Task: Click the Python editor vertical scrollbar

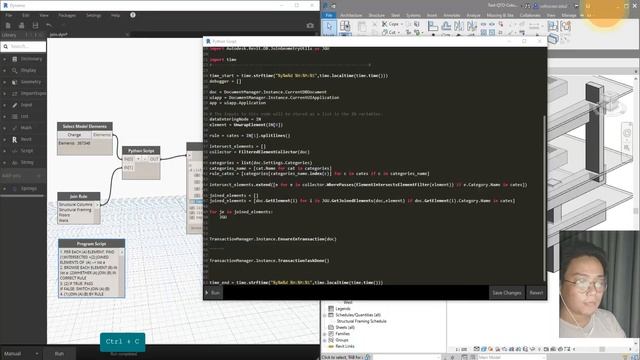Action: coord(544,198)
